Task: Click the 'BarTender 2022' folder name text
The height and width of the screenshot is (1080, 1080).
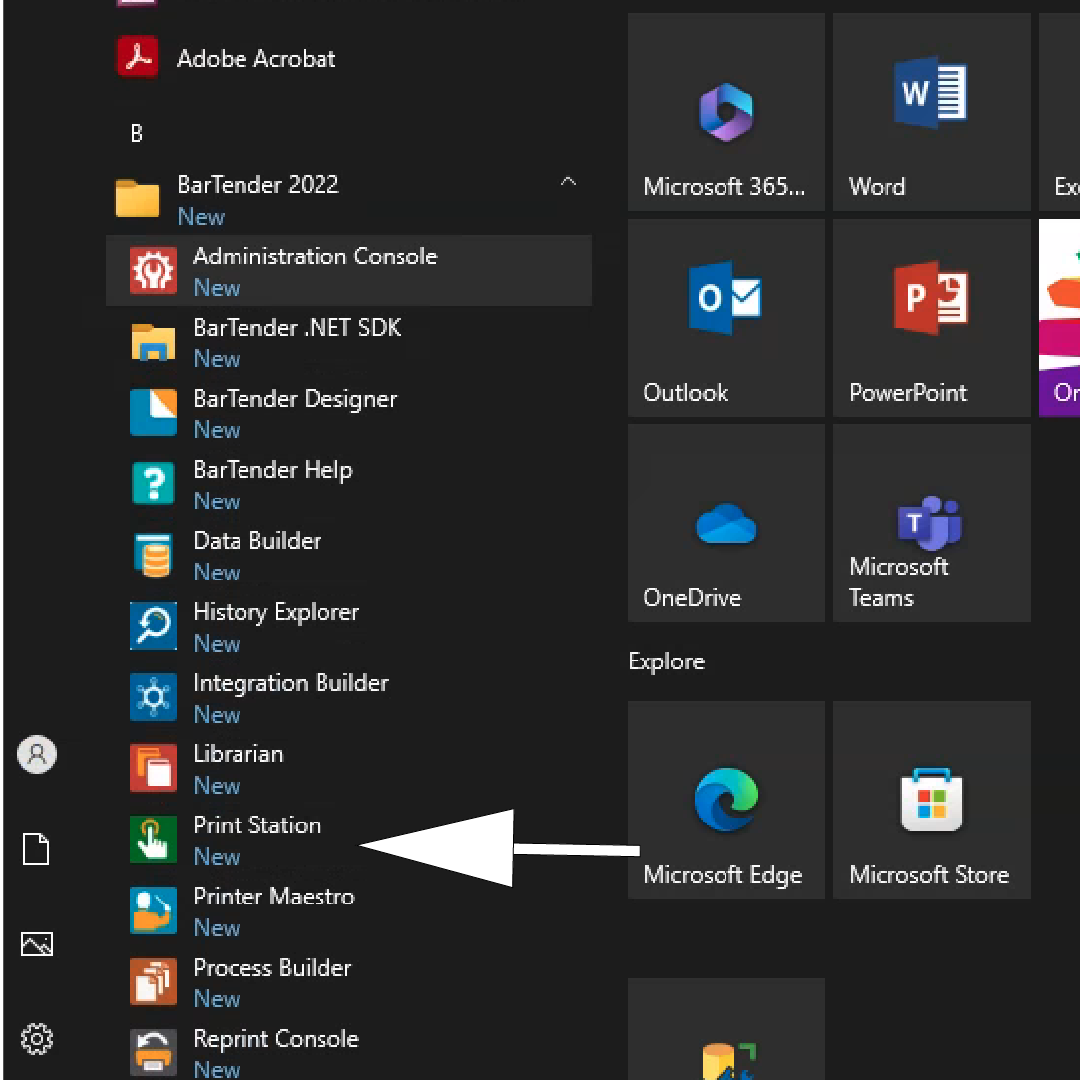Action: 258,185
